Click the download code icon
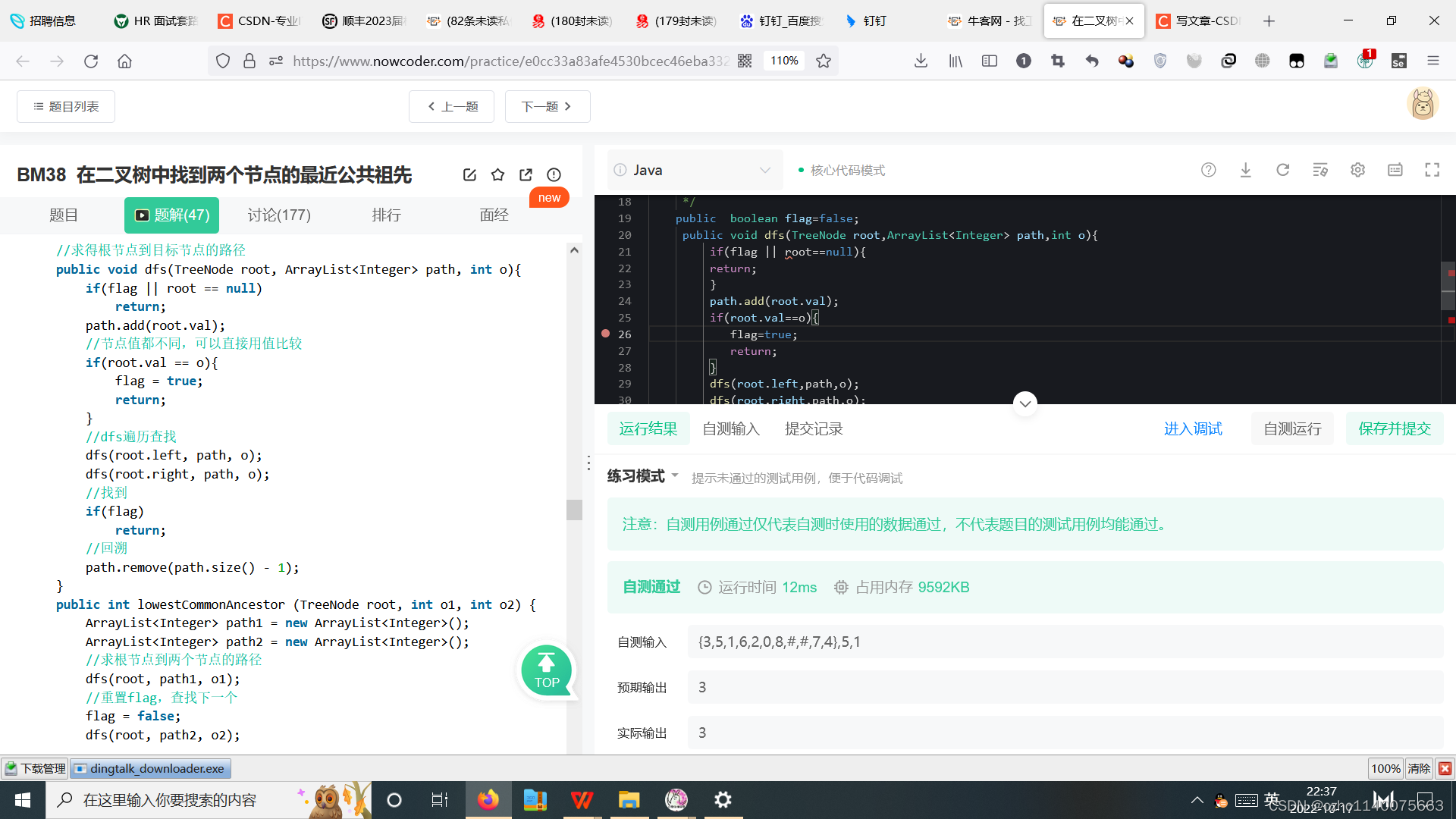The height and width of the screenshot is (819, 1456). tap(1245, 170)
